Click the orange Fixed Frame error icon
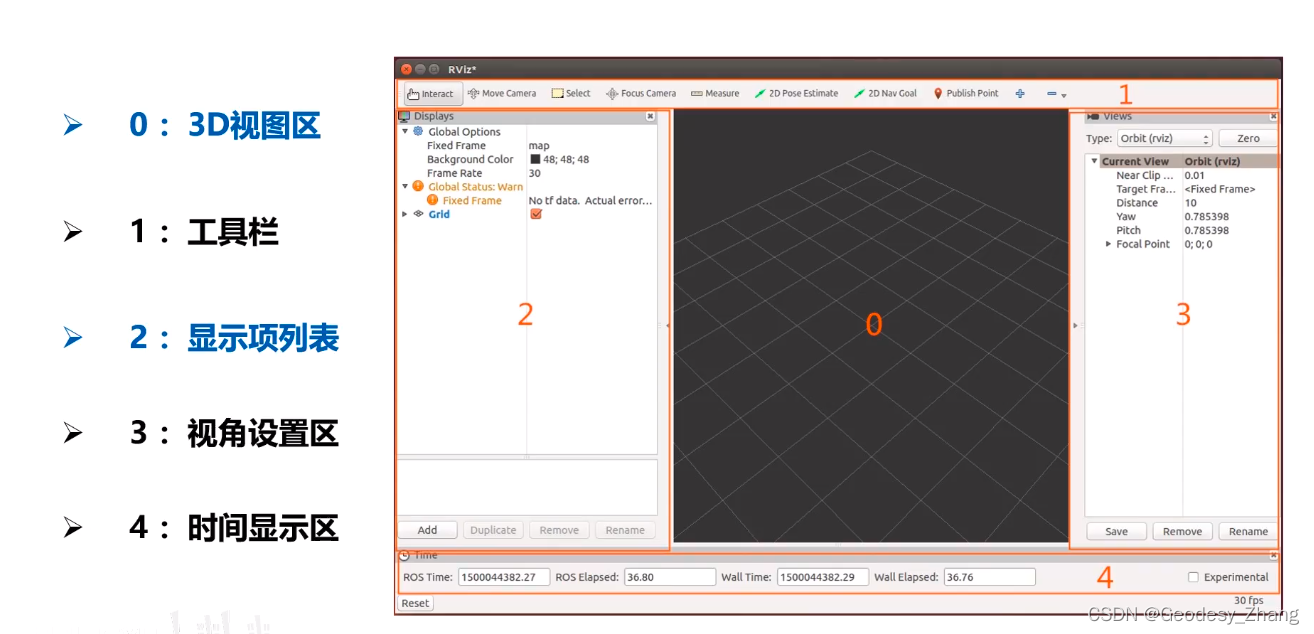Screen dimensions: 1314x634 point(432,200)
